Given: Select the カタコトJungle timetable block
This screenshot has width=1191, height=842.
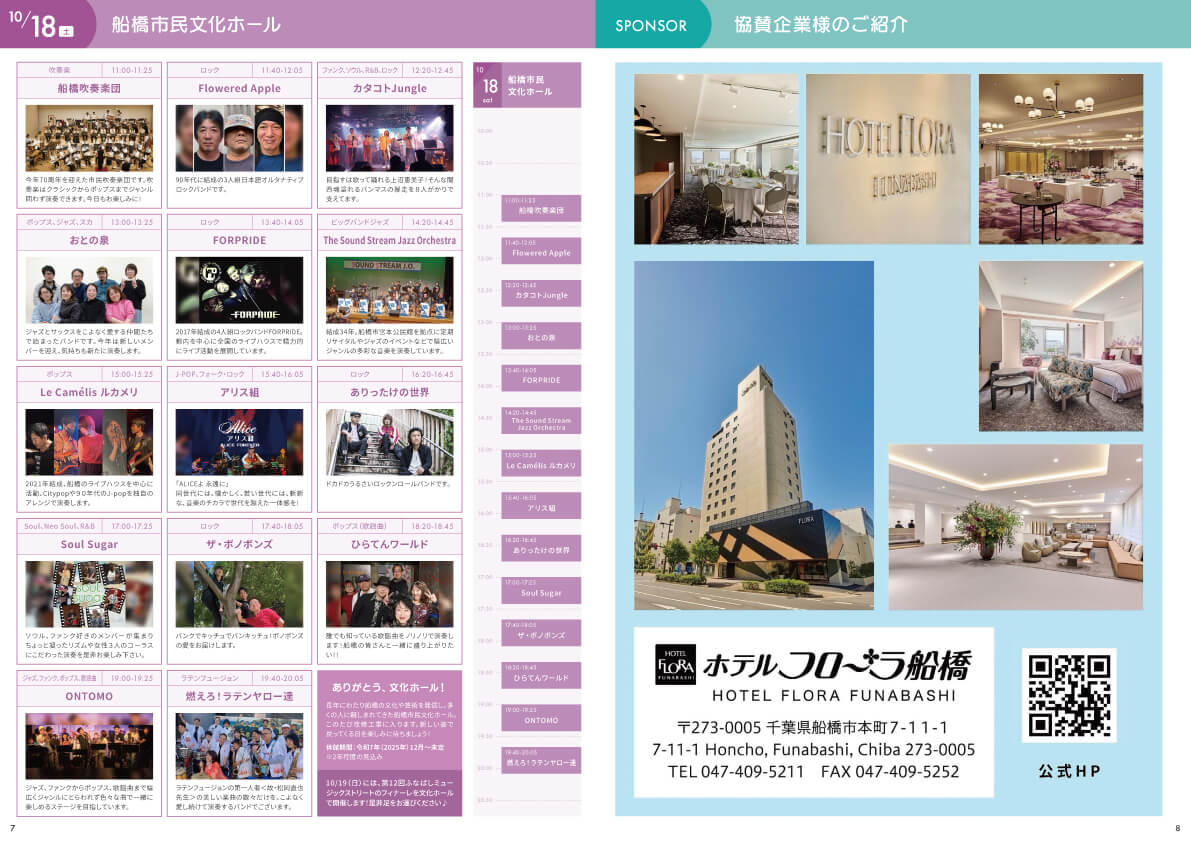Looking at the screenshot, I should pos(541,292).
